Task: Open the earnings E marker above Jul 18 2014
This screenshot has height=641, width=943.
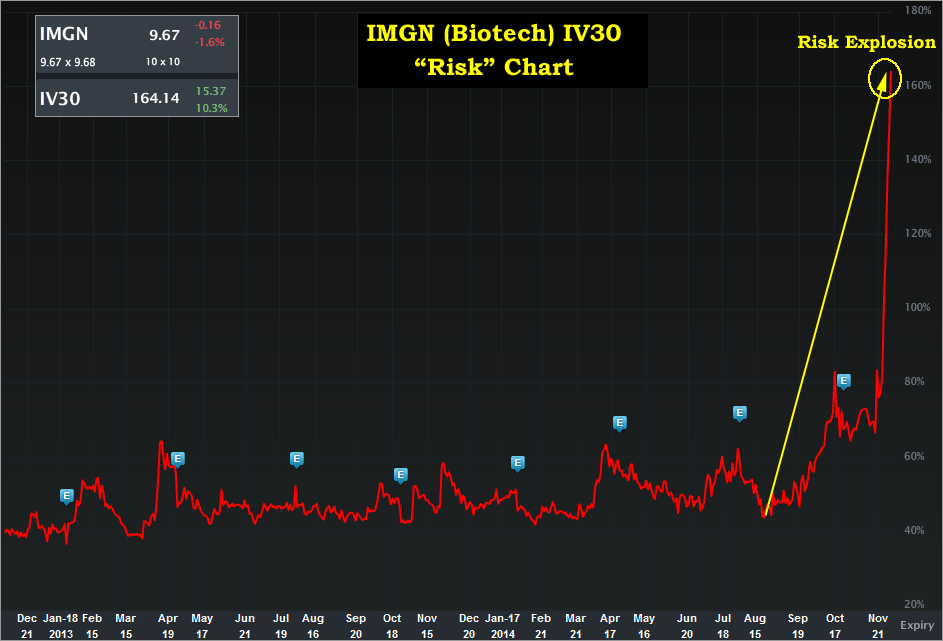Action: tap(740, 413)
